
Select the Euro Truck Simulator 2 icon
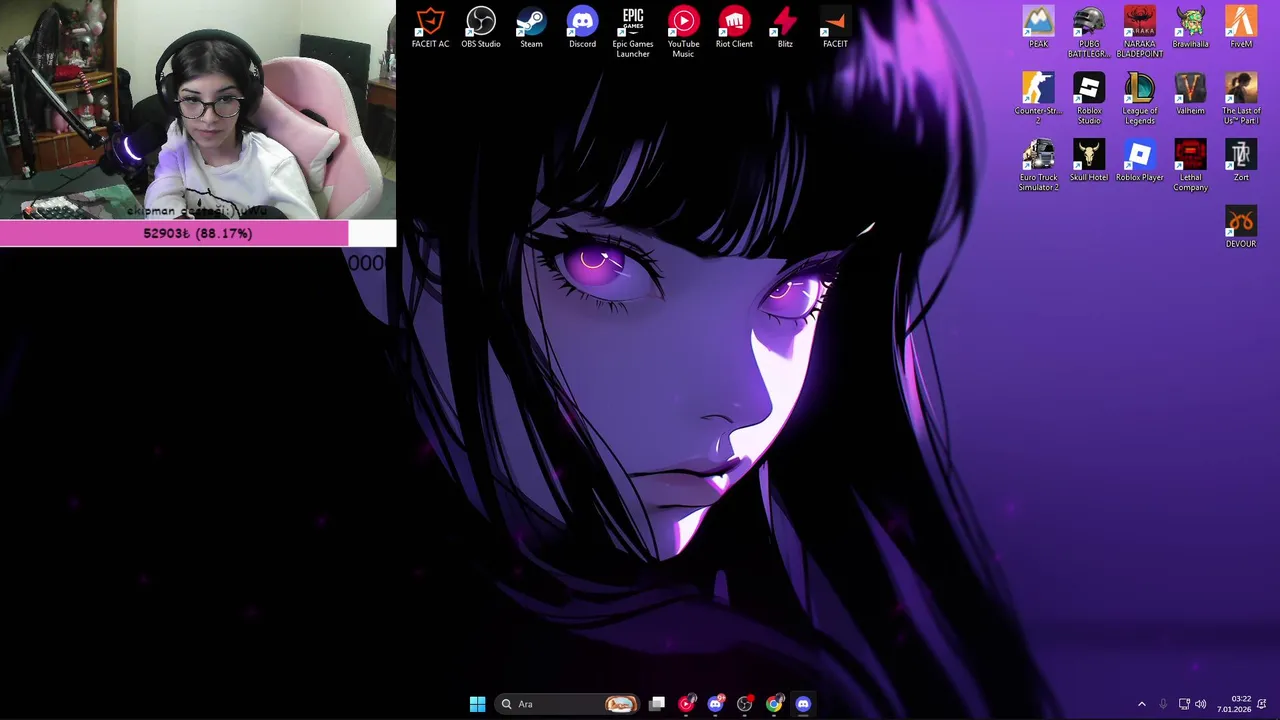(1038, 166)
